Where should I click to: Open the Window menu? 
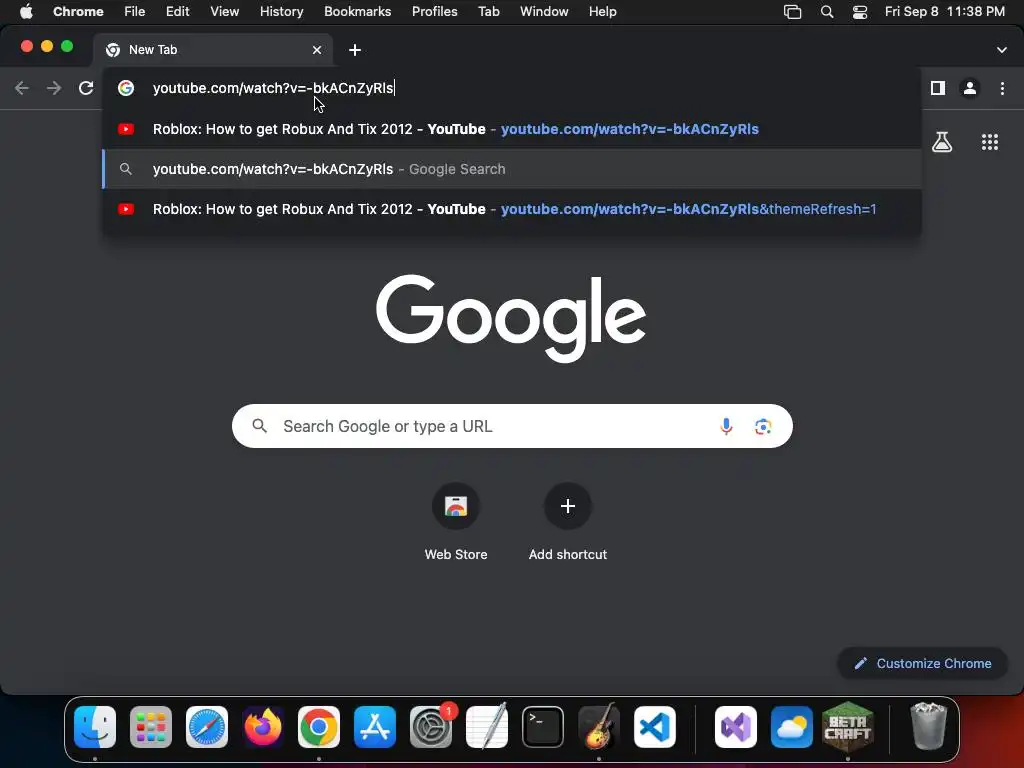click(544, 11)
